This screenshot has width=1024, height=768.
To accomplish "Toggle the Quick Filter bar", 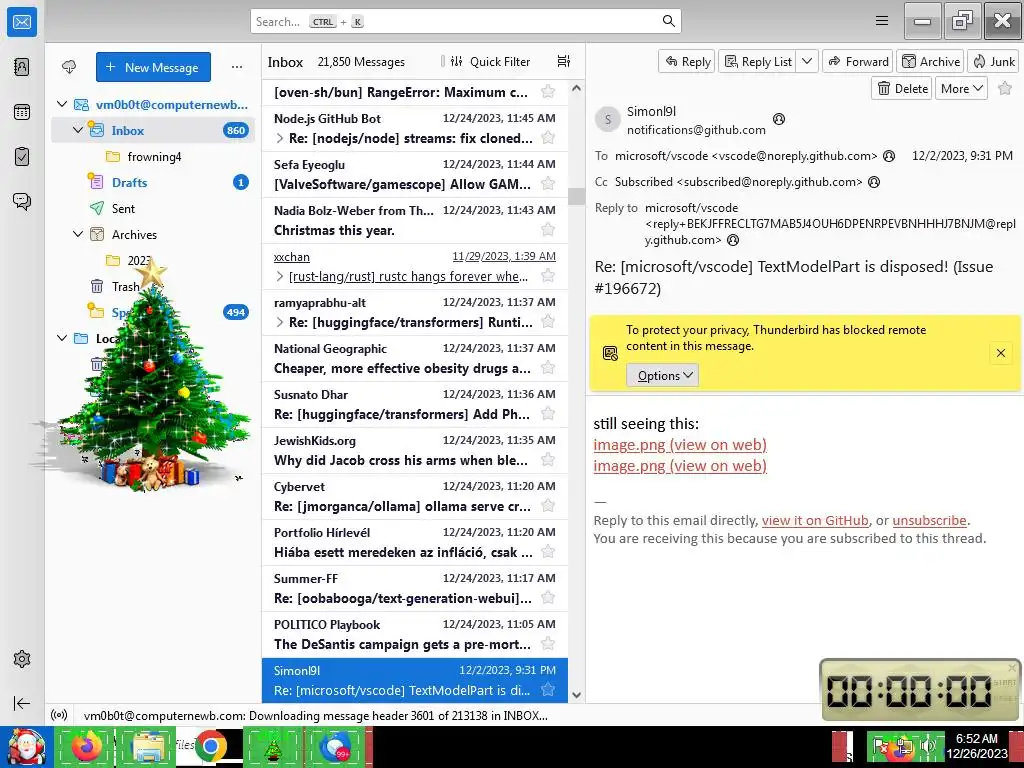I will pyautogui.click(x=490, y=61).
